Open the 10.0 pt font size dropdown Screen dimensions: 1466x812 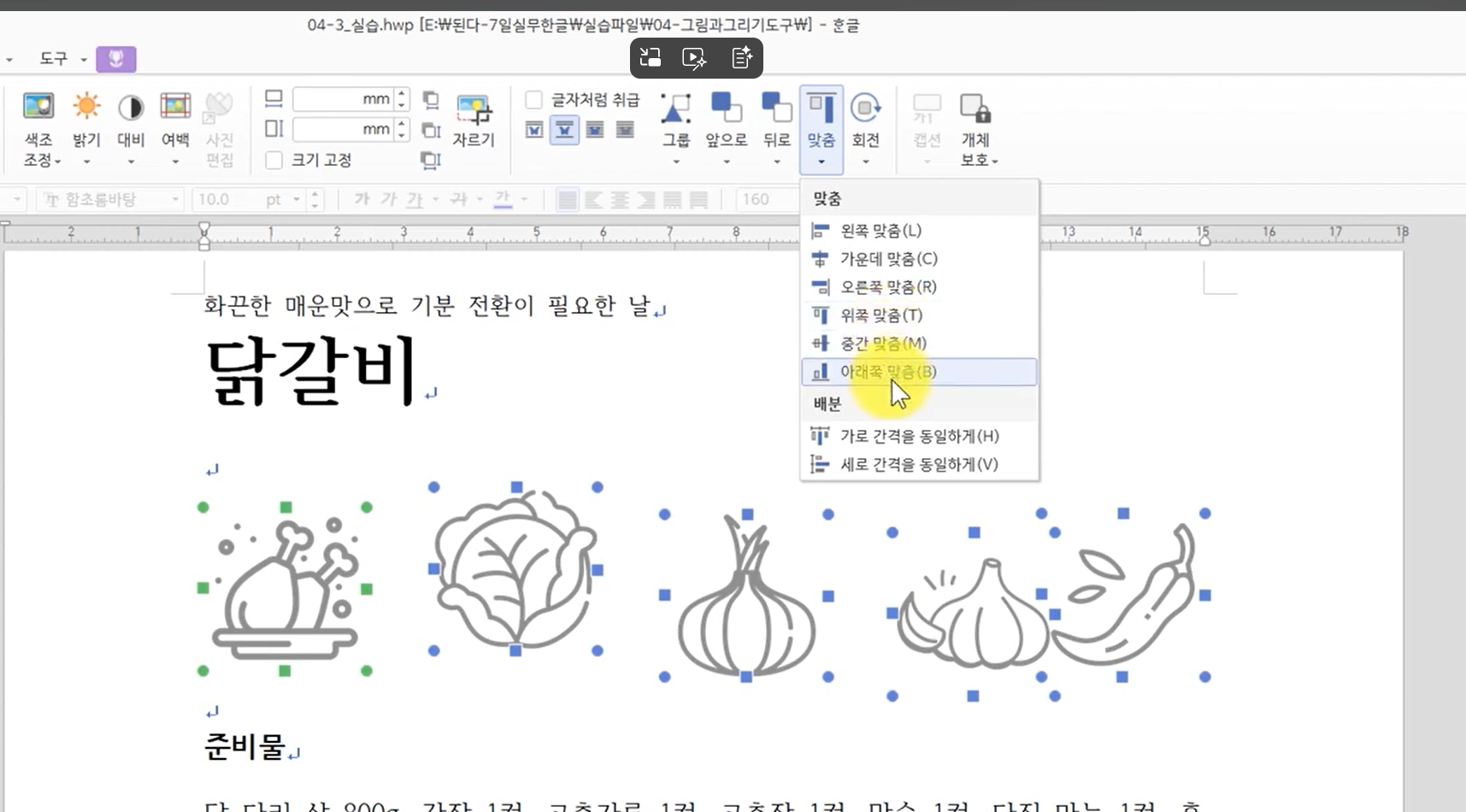click(297, 200)
